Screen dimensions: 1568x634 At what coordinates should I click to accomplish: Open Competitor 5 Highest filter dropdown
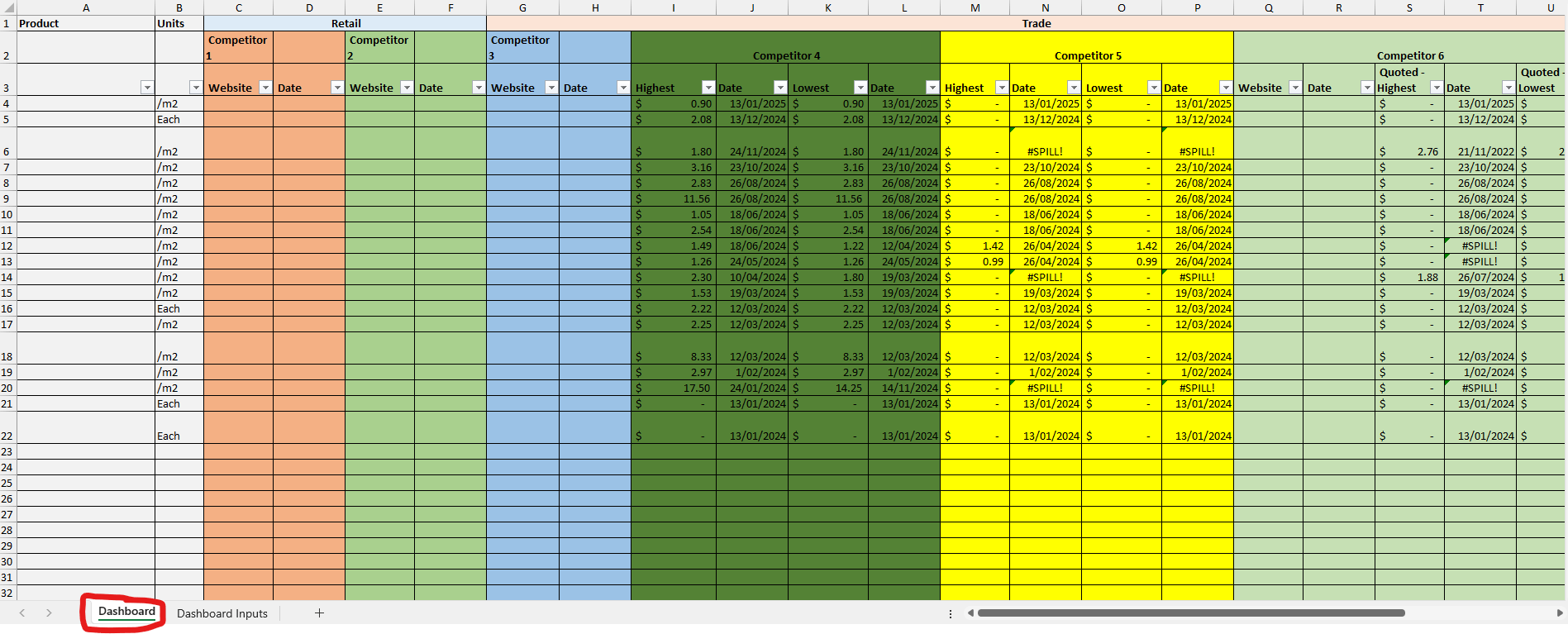tap(1001, 88)
